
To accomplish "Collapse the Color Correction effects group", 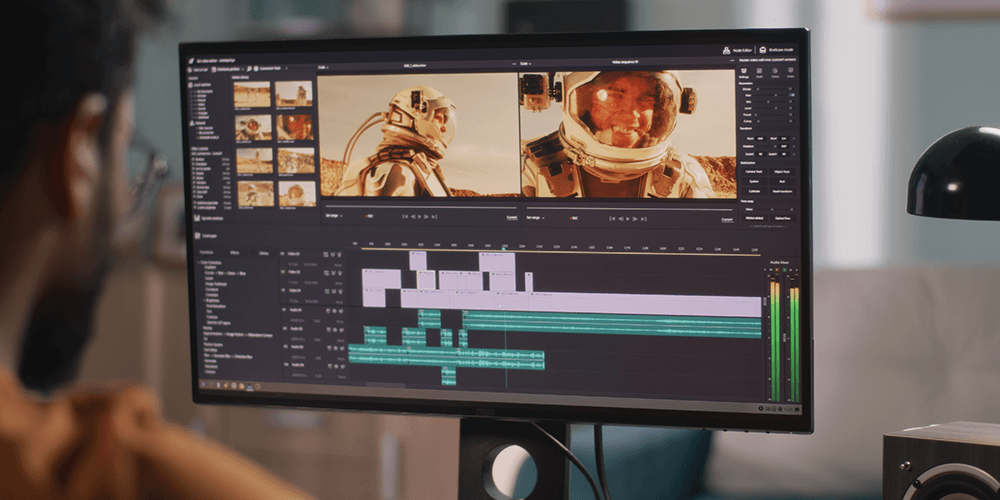I will [198, 263].
